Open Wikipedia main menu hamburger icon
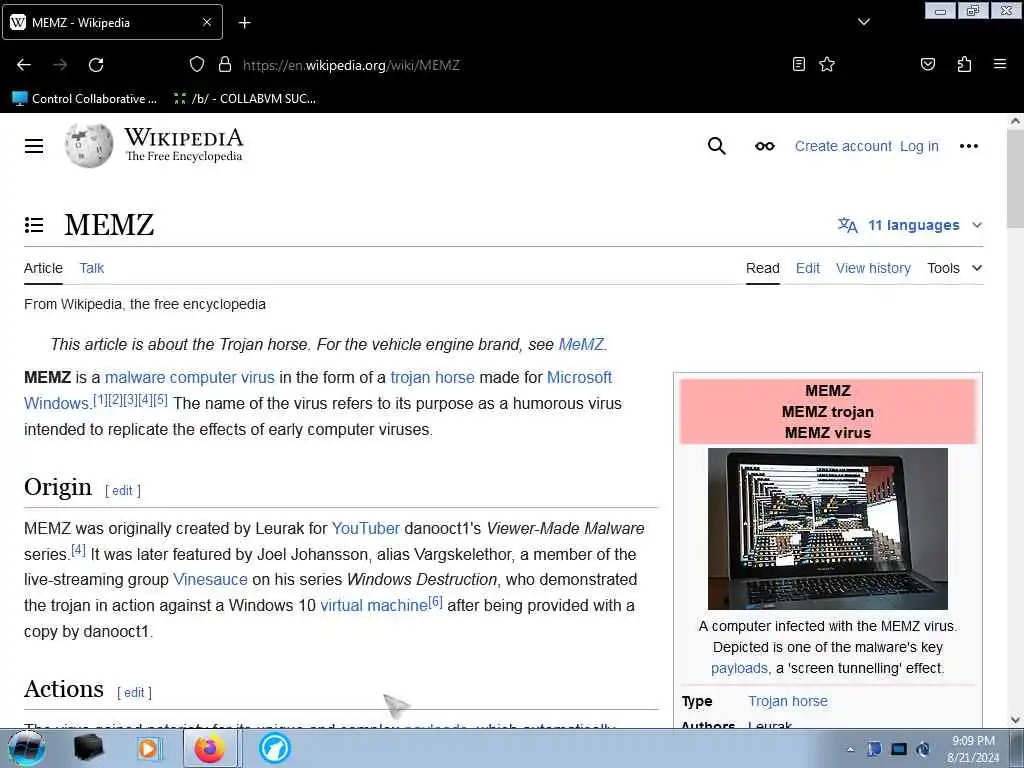Screen dimensions: 1024x768 [34, 146]
